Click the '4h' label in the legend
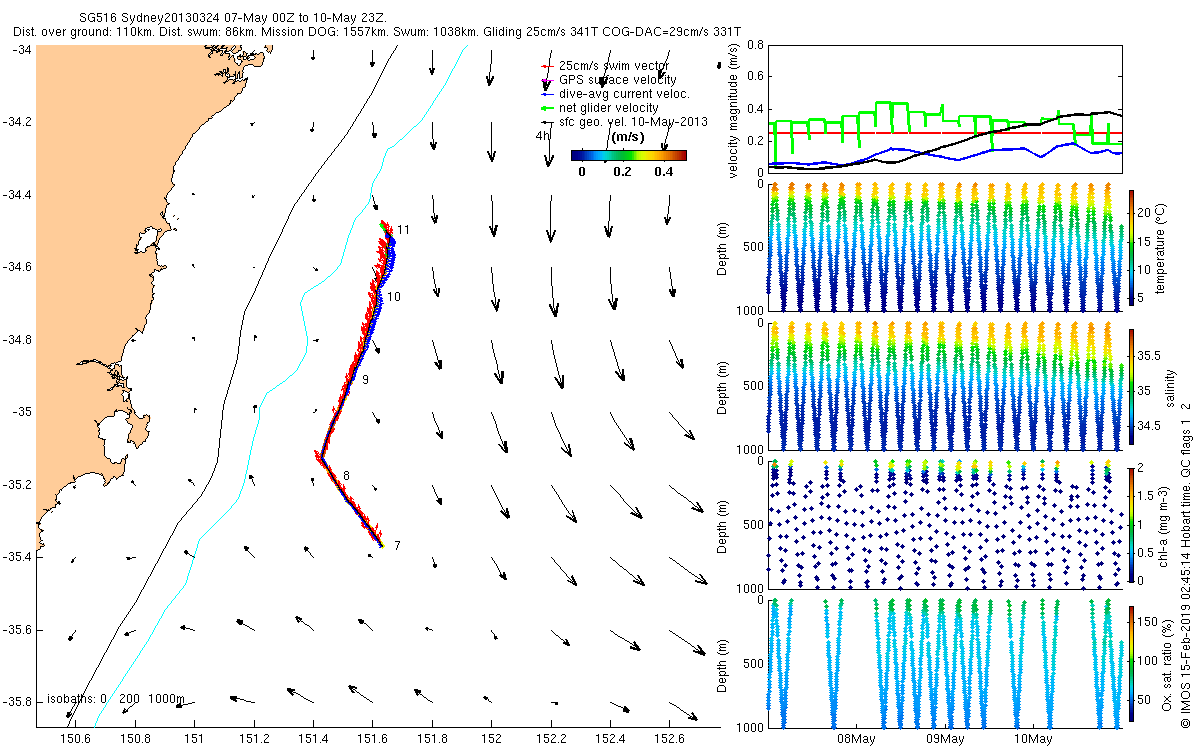 (x=542, y=135)
